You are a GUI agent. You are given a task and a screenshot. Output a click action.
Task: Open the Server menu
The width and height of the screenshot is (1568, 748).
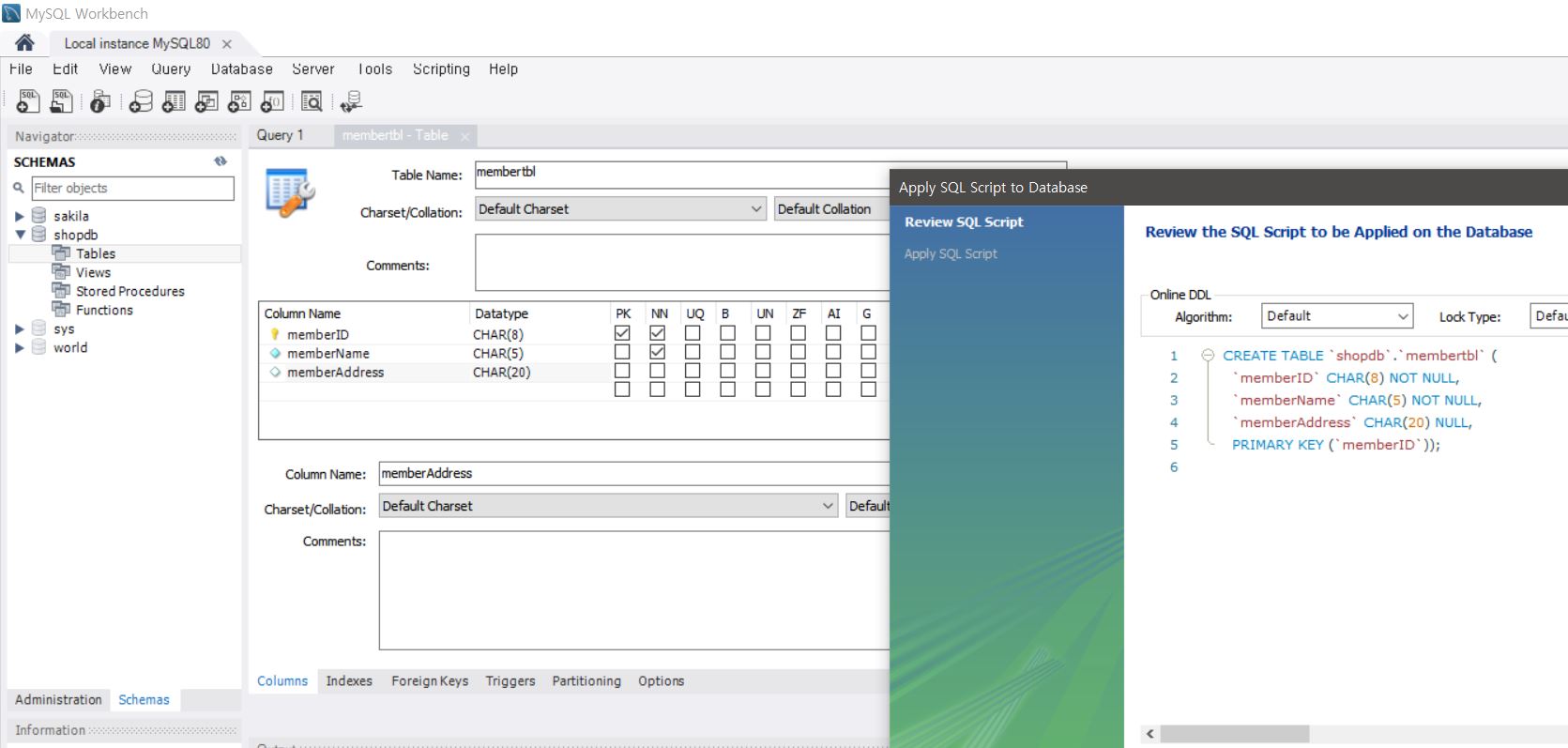click(312, 69)
